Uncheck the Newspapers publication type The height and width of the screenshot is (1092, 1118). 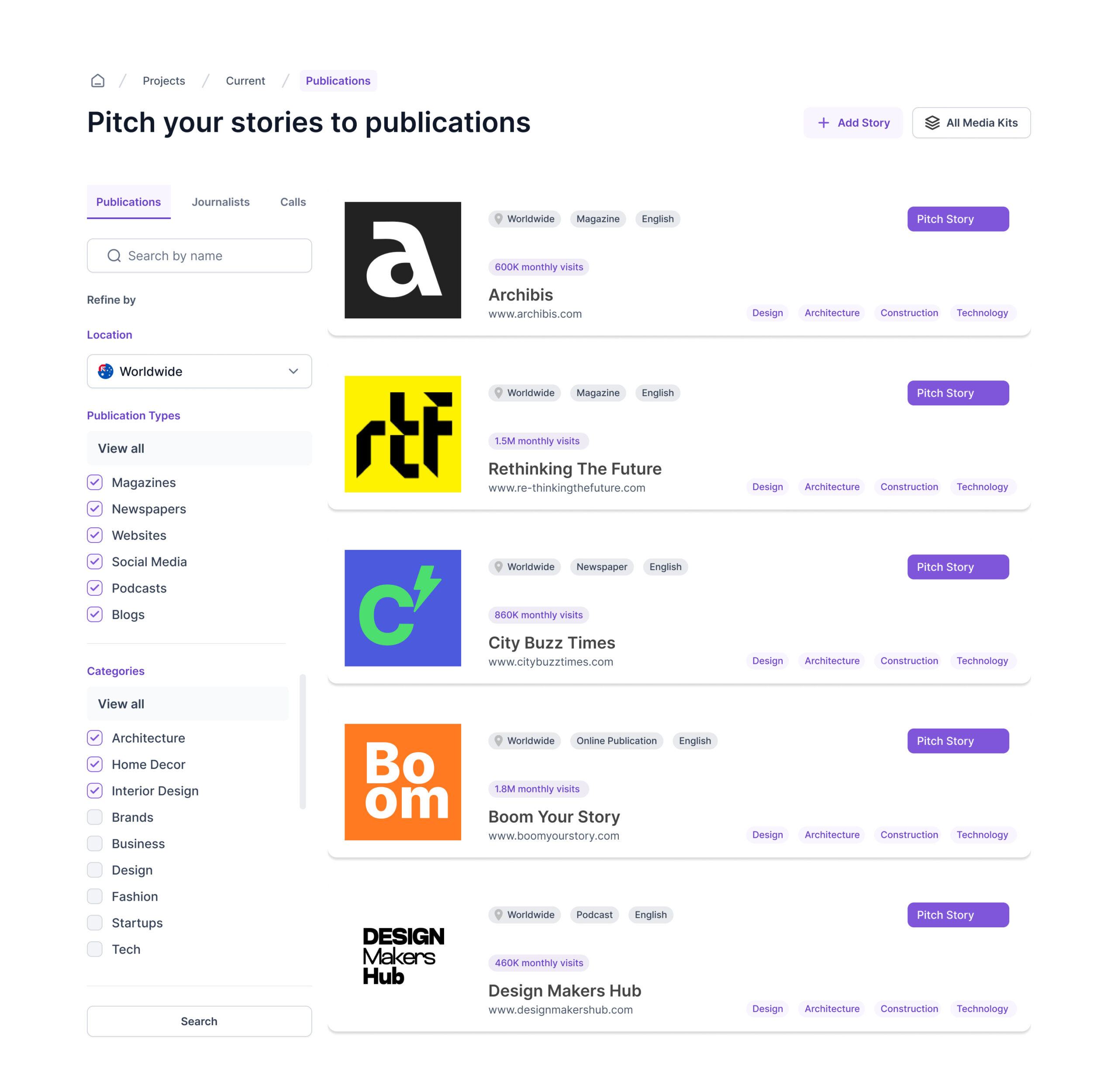[95, 509]
